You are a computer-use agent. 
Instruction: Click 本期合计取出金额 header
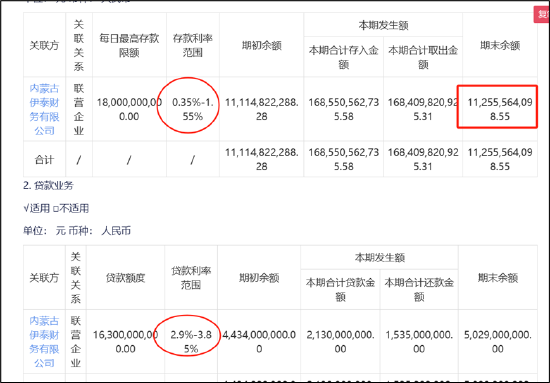423,57
